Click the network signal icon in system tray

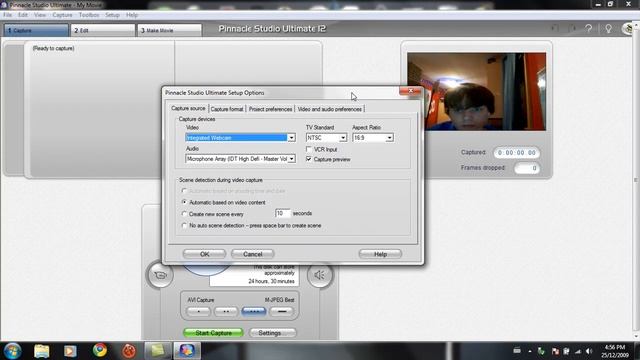pyautogui.click(x=578, y=351)
